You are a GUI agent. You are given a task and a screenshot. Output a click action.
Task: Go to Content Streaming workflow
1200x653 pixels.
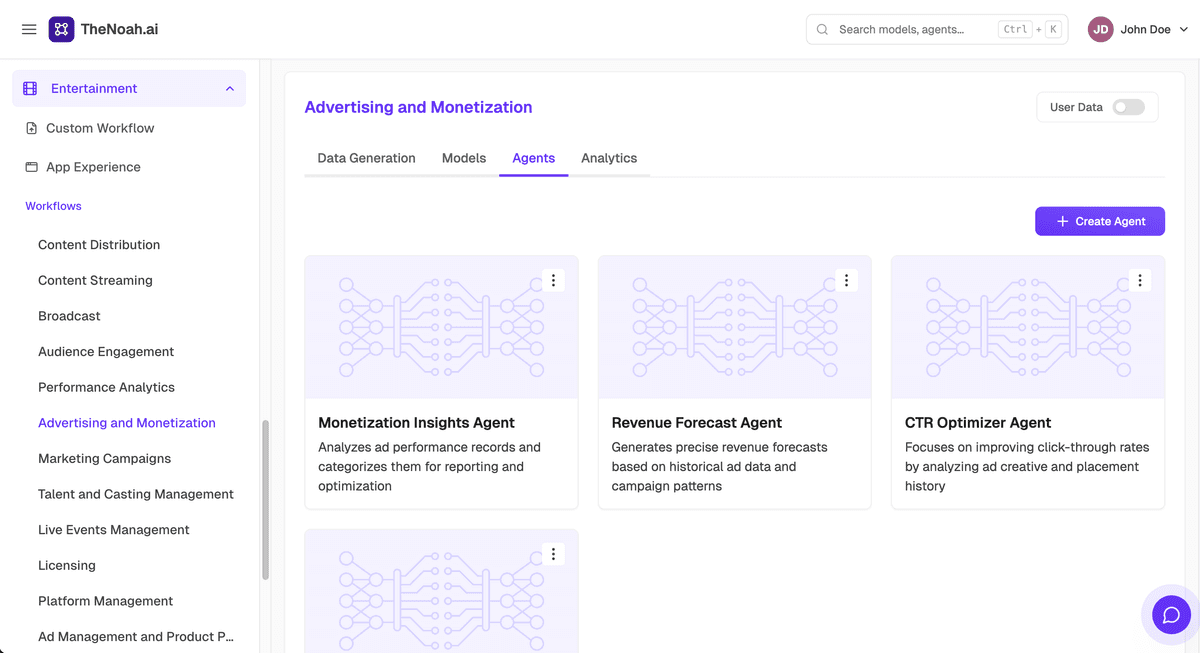[95, 280]
